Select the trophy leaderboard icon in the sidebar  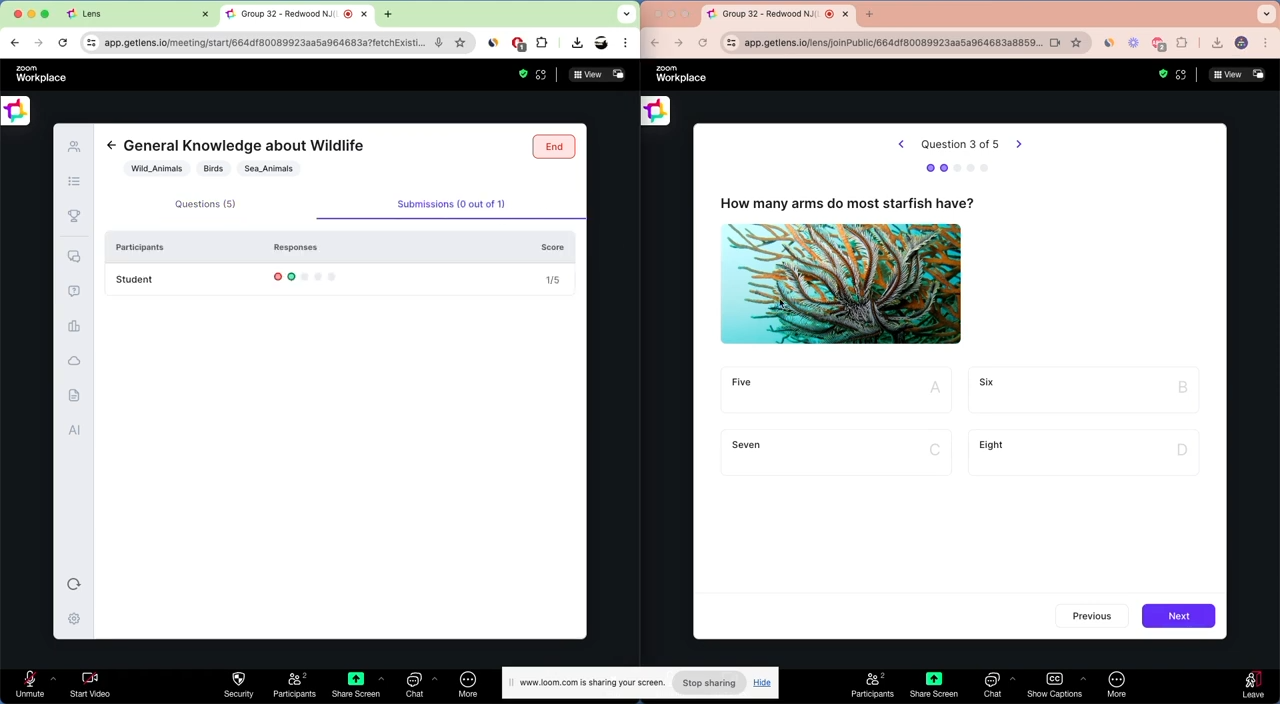coord(73,215)
